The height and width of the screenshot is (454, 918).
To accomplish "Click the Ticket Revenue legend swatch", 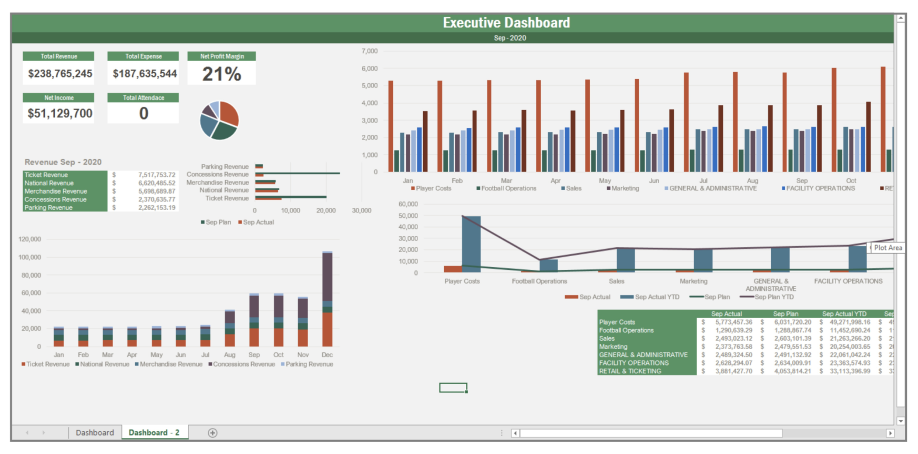I will coord(23,365).
